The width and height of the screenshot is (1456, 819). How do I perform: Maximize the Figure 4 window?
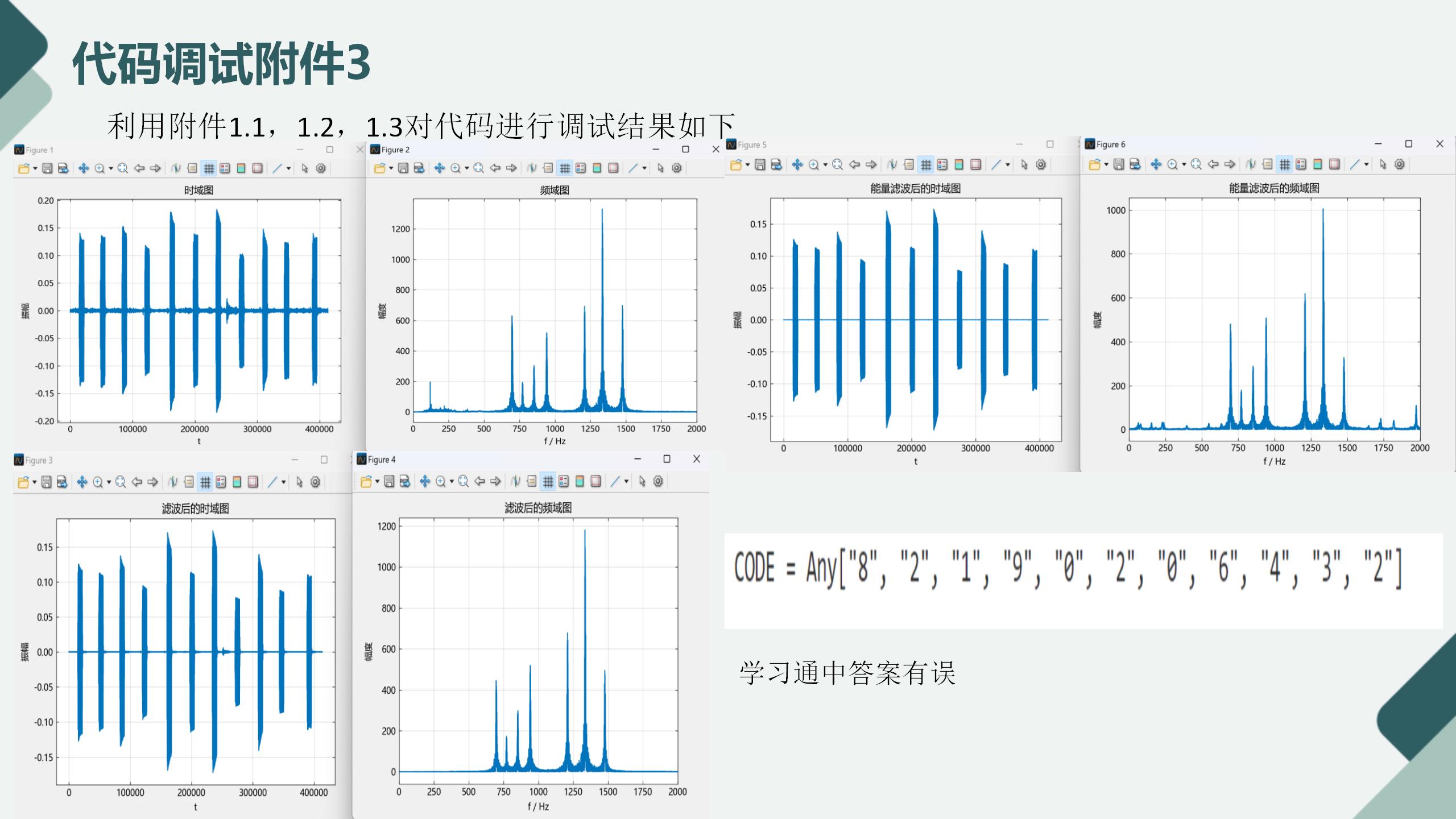coord(667,459)
